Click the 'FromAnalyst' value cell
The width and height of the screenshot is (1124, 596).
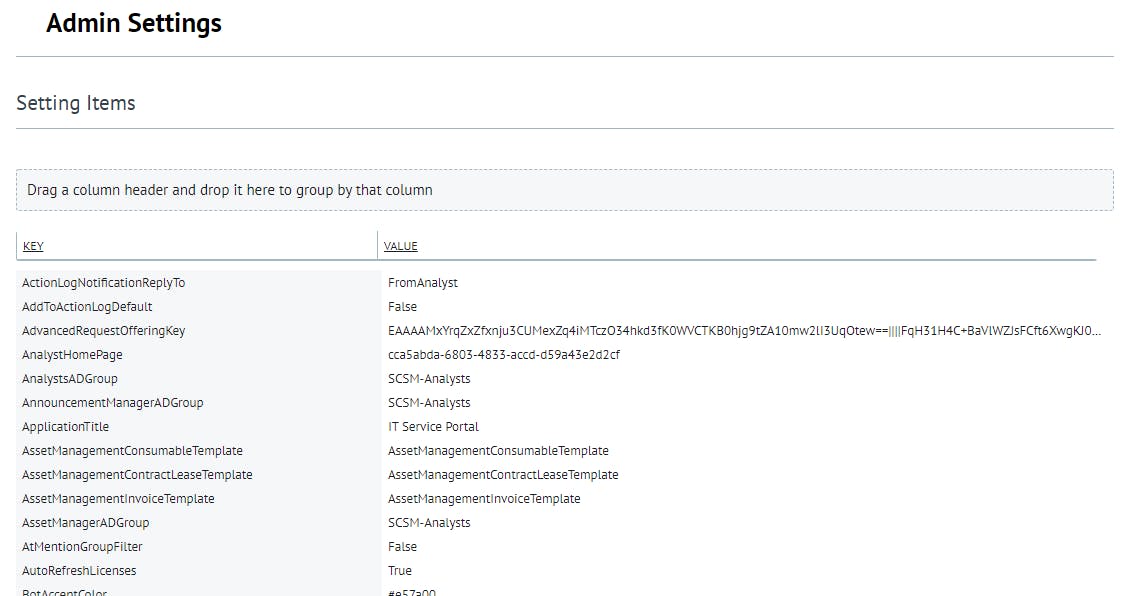(x=423, y=283)
